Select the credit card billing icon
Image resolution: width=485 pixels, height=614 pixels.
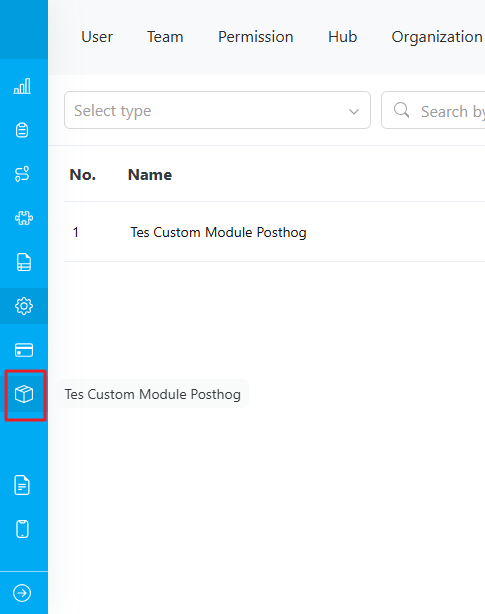(x=24, y=350)
